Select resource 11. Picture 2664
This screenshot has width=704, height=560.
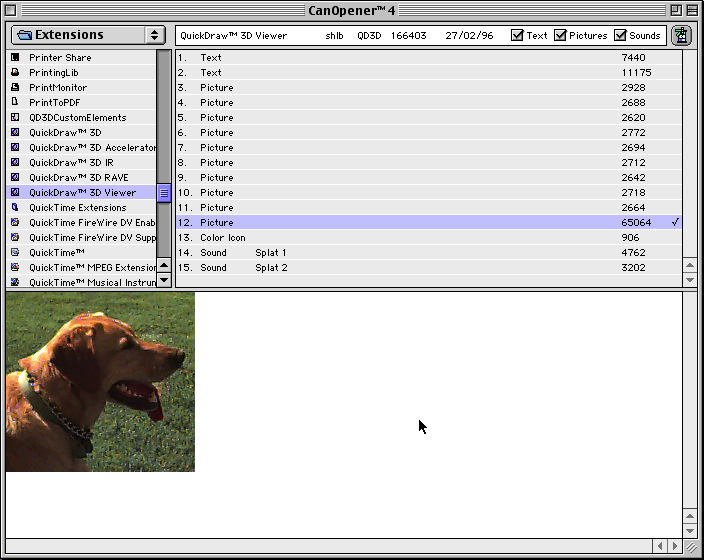pyautogui.click(x=429, y=207)
